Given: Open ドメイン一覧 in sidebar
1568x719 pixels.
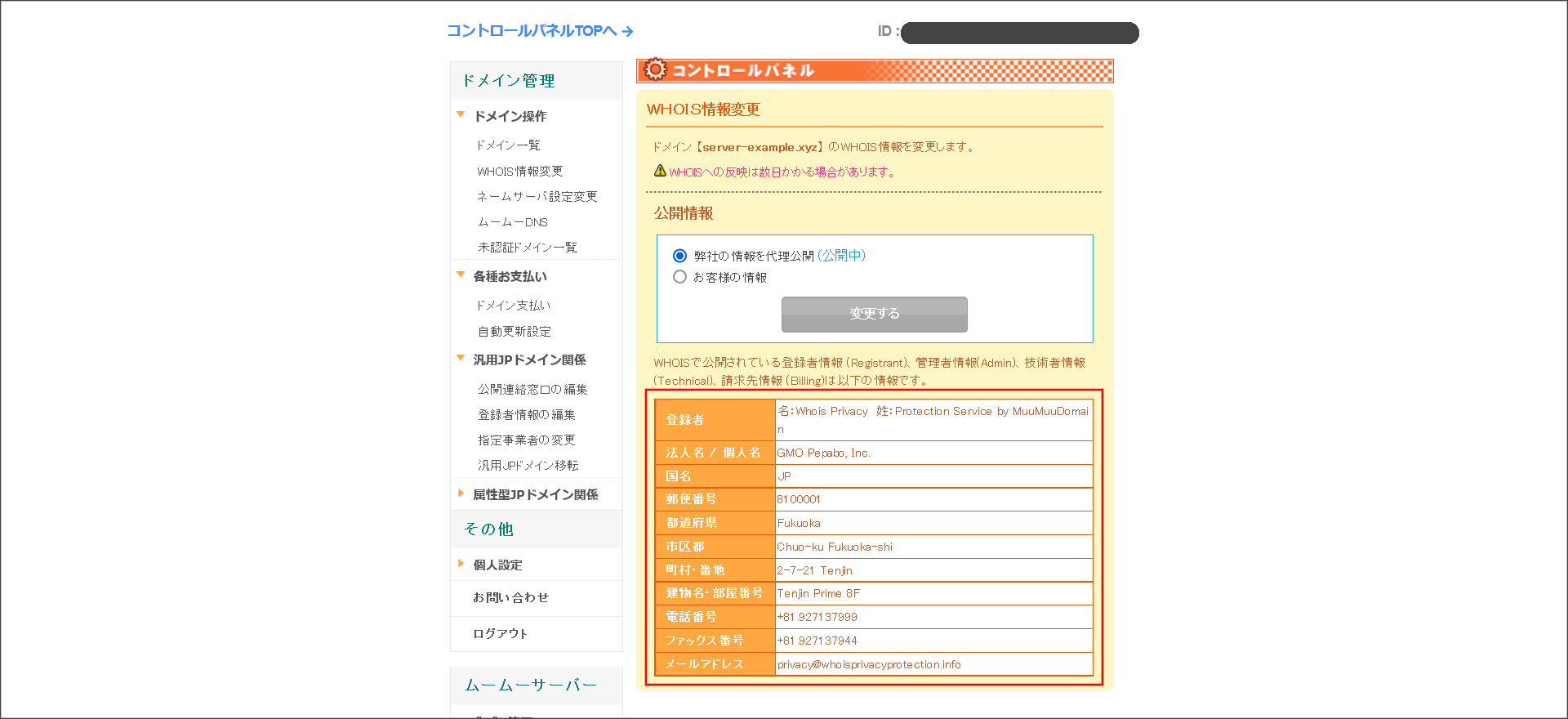Looking at the screenshot, I should [508, 145].
